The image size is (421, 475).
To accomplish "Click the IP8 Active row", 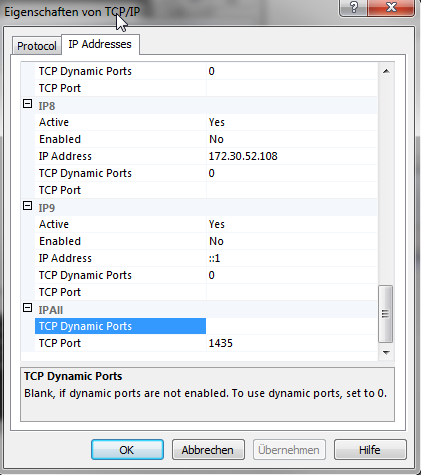I will [206, 122].
